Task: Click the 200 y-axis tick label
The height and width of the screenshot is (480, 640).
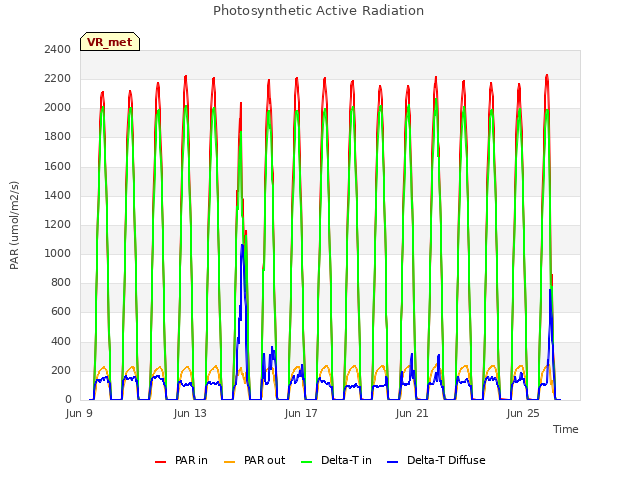Action: [x=61, y=371]
